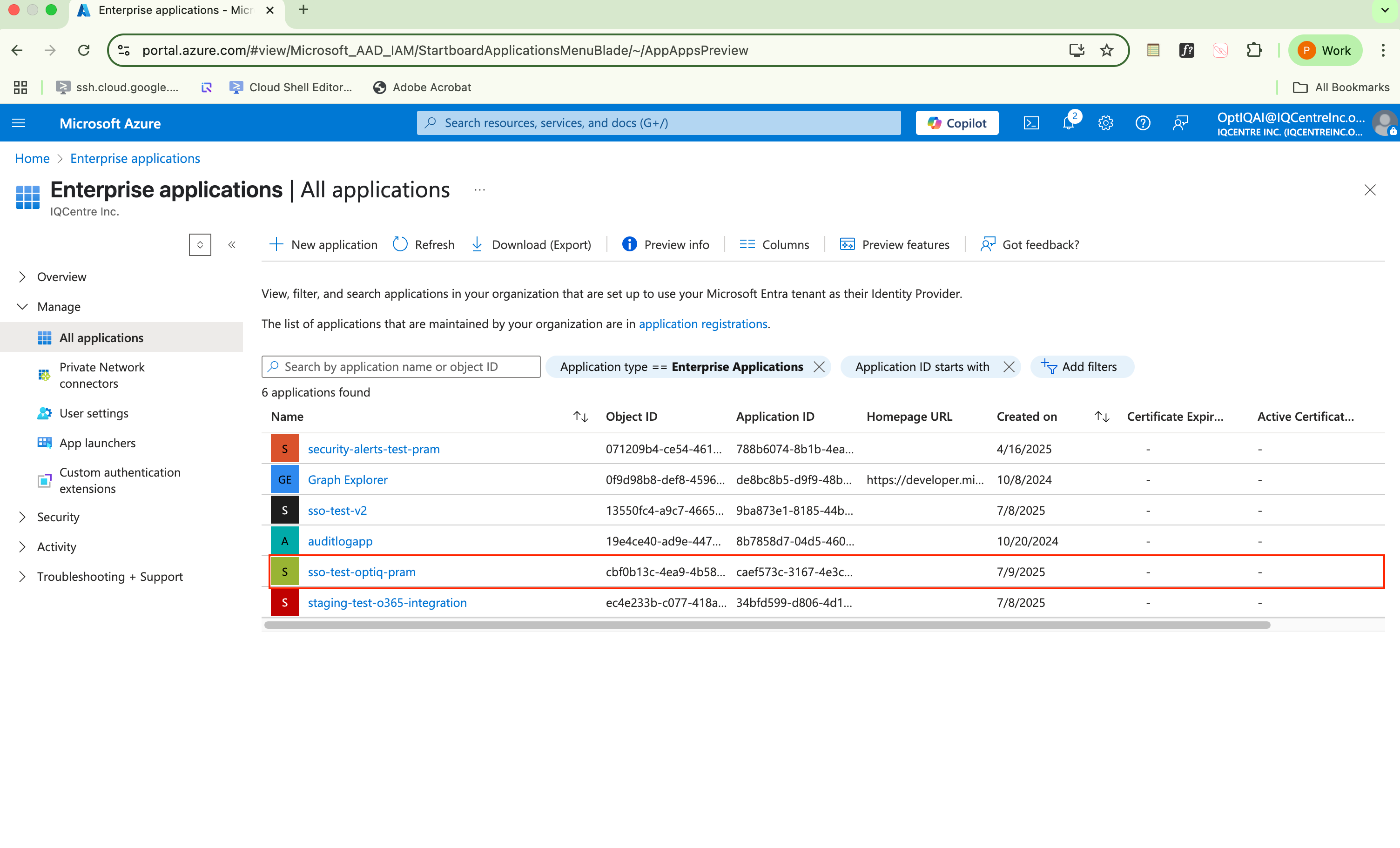Go back in browser history

coord(17,50)
